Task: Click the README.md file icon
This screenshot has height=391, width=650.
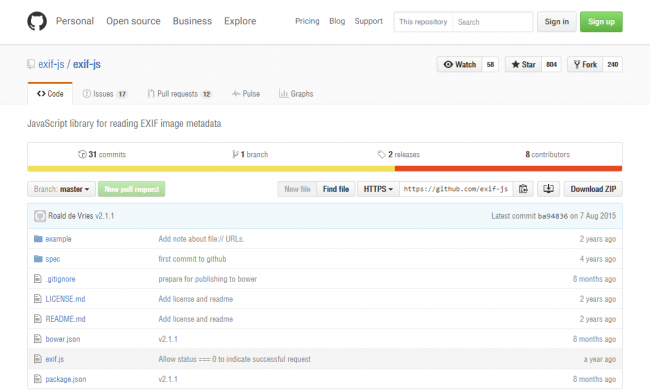Action: coord(38,319)
